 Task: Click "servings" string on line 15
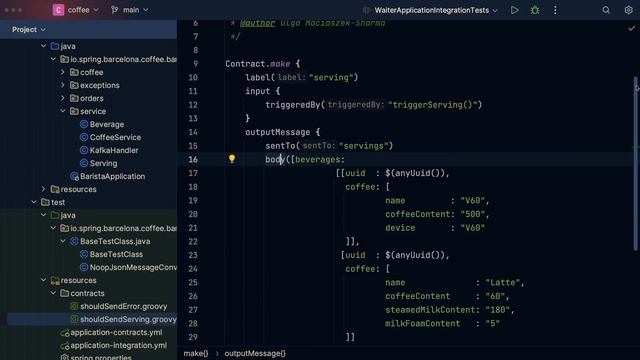pyautogui.click(x=365, y=146)
